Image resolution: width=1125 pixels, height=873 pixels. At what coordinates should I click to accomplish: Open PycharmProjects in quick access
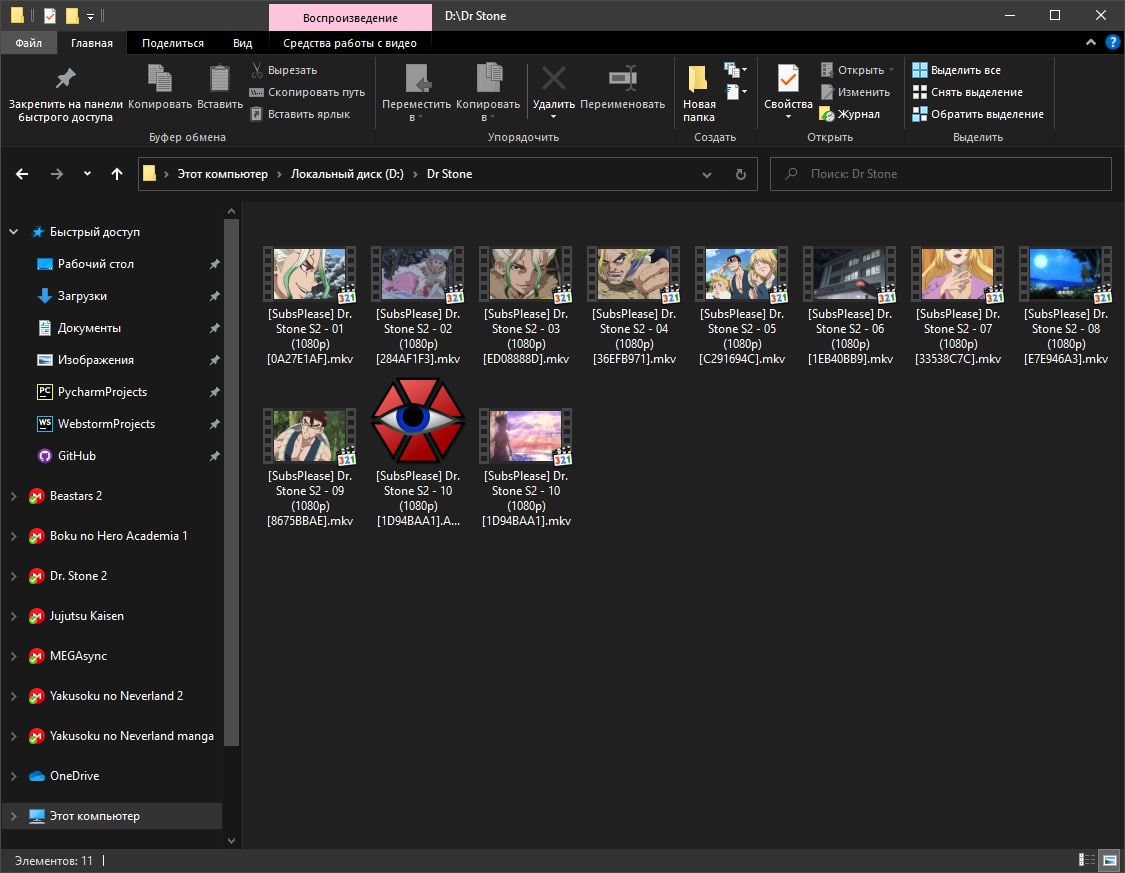pyautogui.click(x=102, y=392)
